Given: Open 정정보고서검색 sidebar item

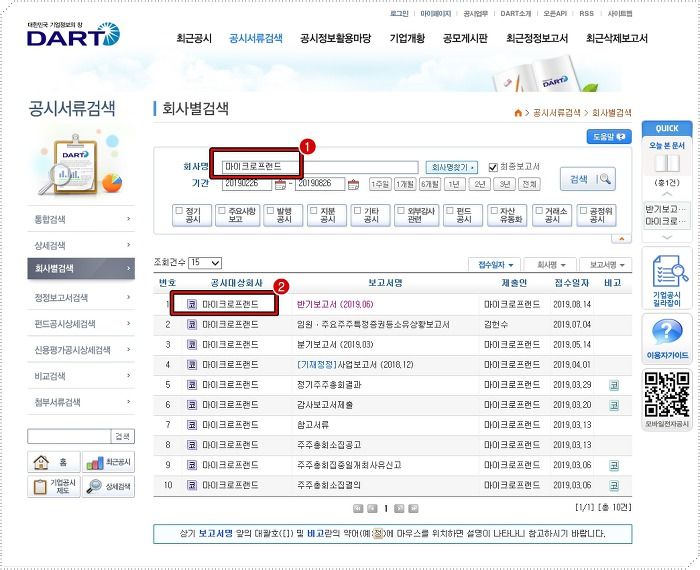Looking at the screenshot, I should coord(81,298).
